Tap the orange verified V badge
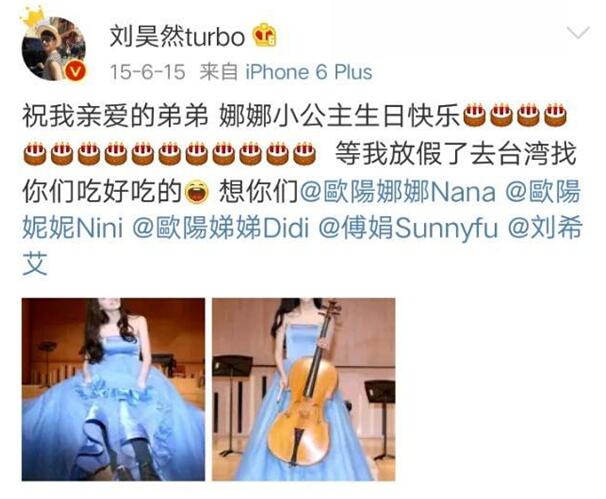The image size is (606, 499). point(75,72)
